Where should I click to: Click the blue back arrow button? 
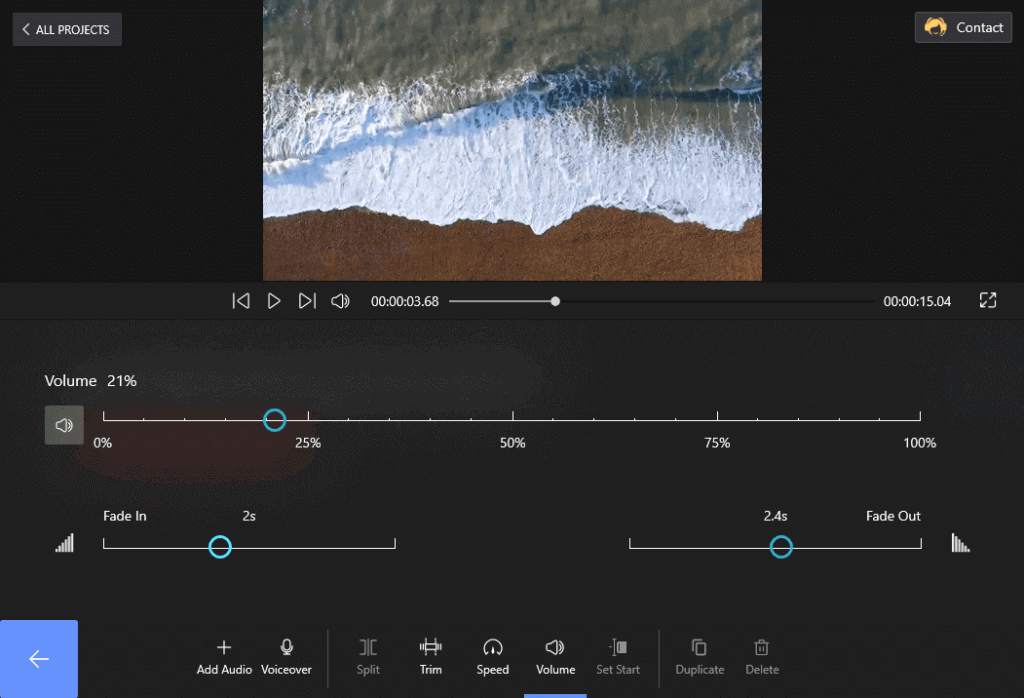39,659
